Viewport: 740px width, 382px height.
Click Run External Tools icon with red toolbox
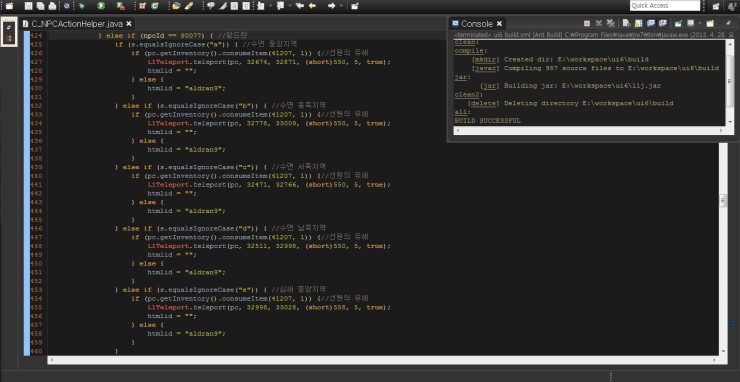click(121, 6)
